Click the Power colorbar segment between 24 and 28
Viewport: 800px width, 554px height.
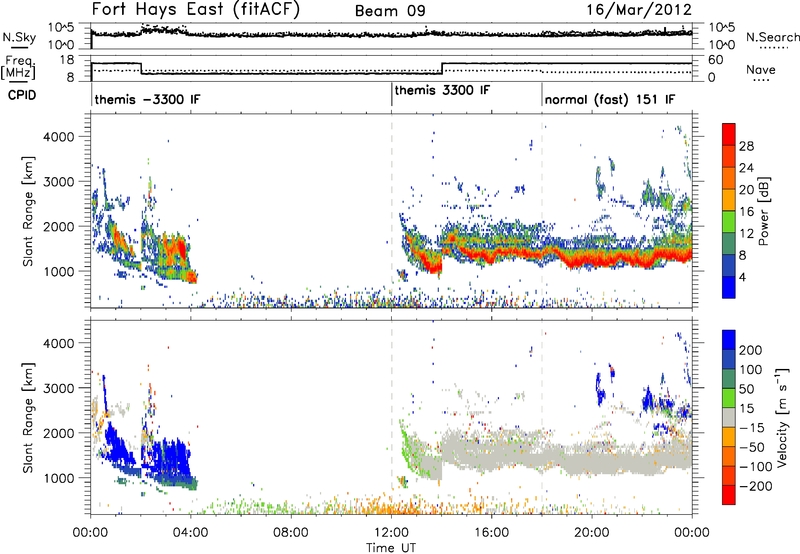click(x=729, y=156)
